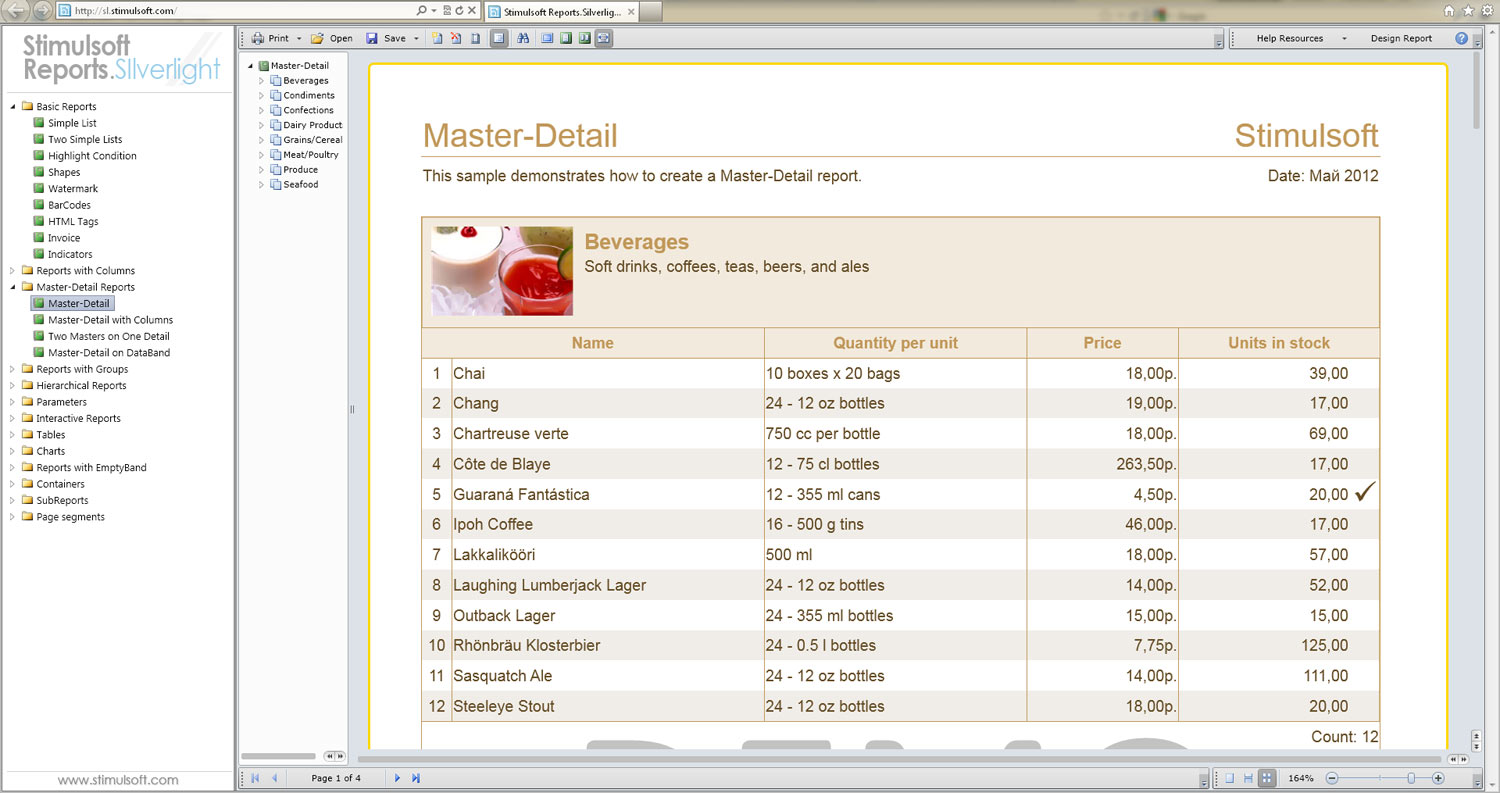Toggle the page width view icon
The width and height of the screenshot is (1500, 793).
604,38
